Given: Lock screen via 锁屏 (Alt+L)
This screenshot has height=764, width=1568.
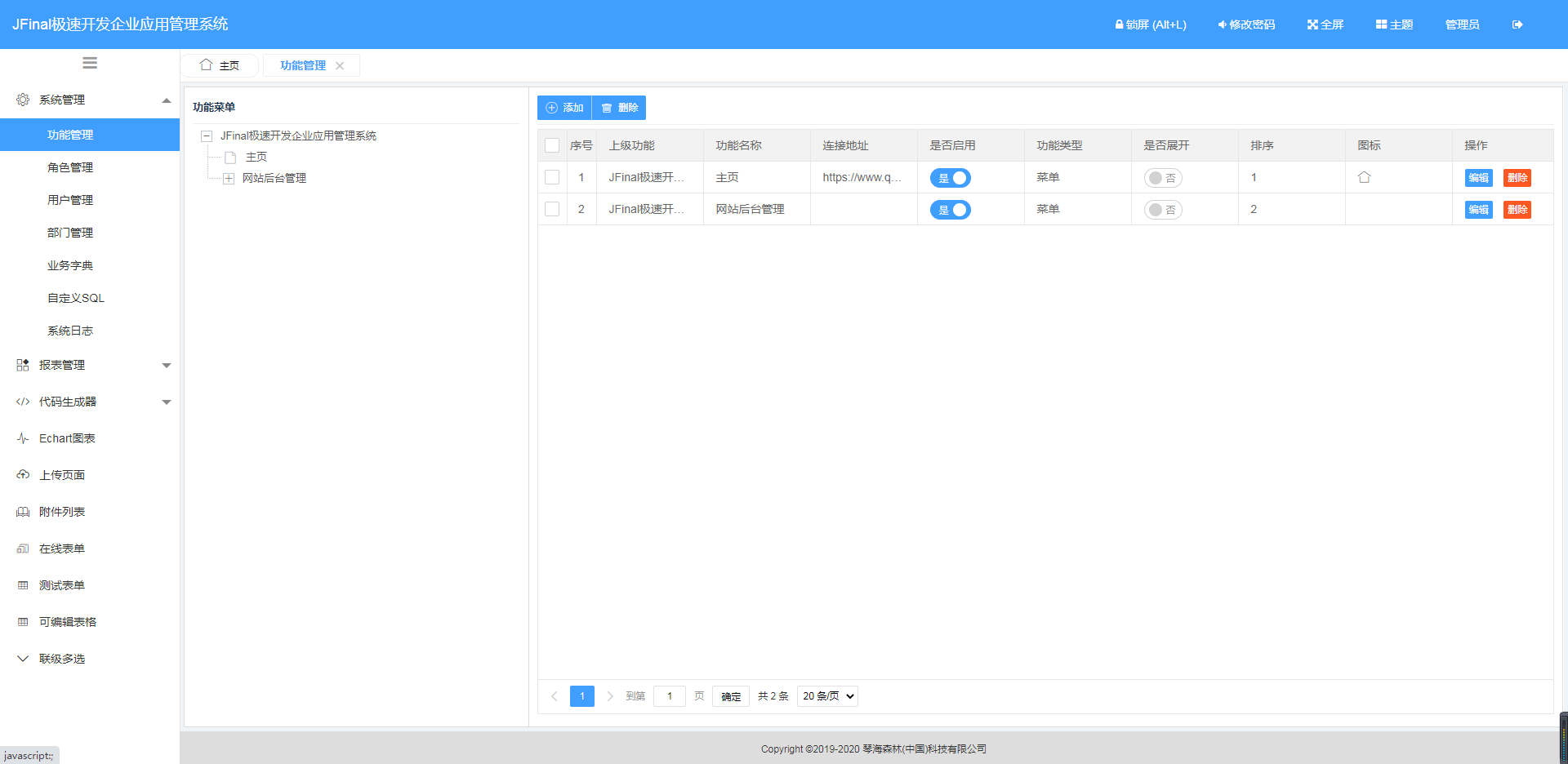Looking at the screenshot, I should click(x=1151, y=24).
